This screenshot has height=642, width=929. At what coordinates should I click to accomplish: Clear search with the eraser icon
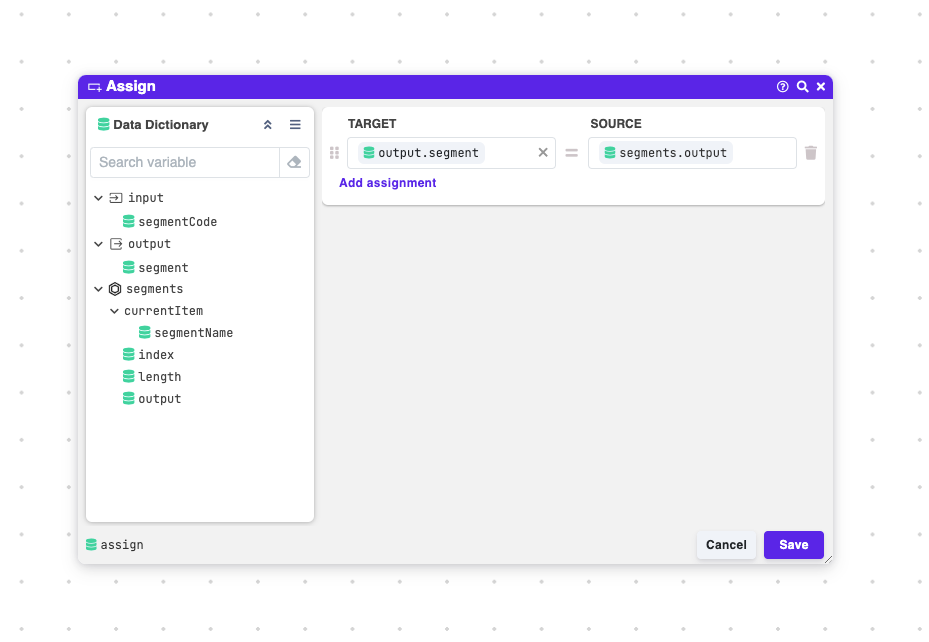coord(294,162)
